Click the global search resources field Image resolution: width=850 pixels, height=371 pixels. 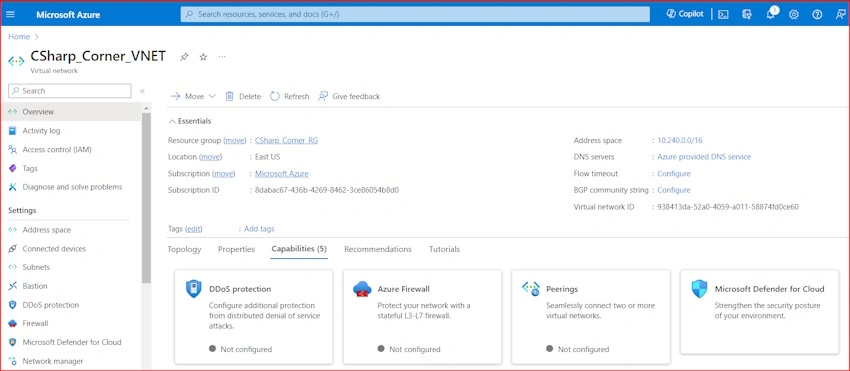pyautogui.click(x=415, y=14)
